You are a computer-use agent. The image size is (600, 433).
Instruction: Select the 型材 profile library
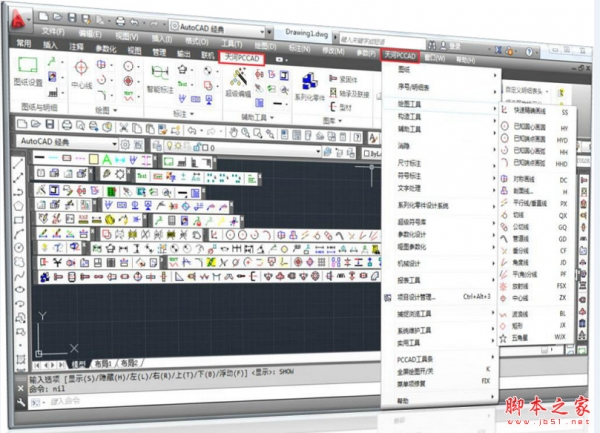click(x=341, y=107)
